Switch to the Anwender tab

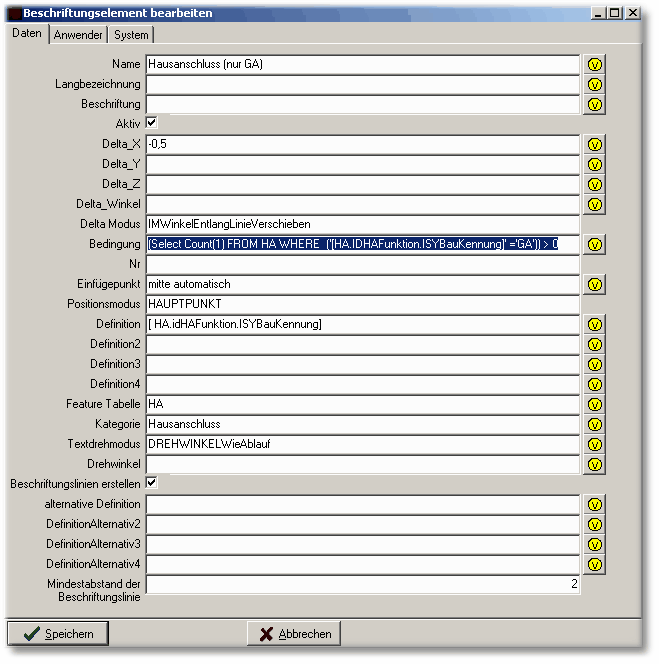pyautogui.click(x=78, y=35)
